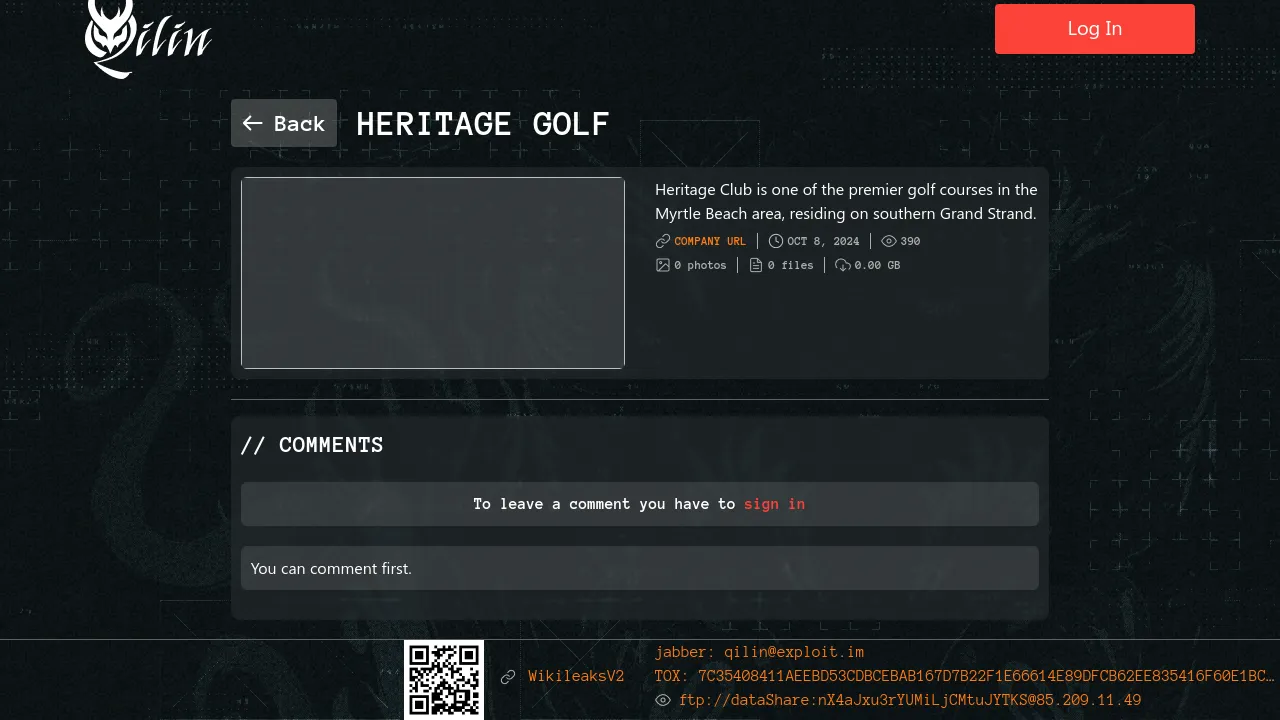
Task: Click the clock icon next to the date
Action: point(776,241)
